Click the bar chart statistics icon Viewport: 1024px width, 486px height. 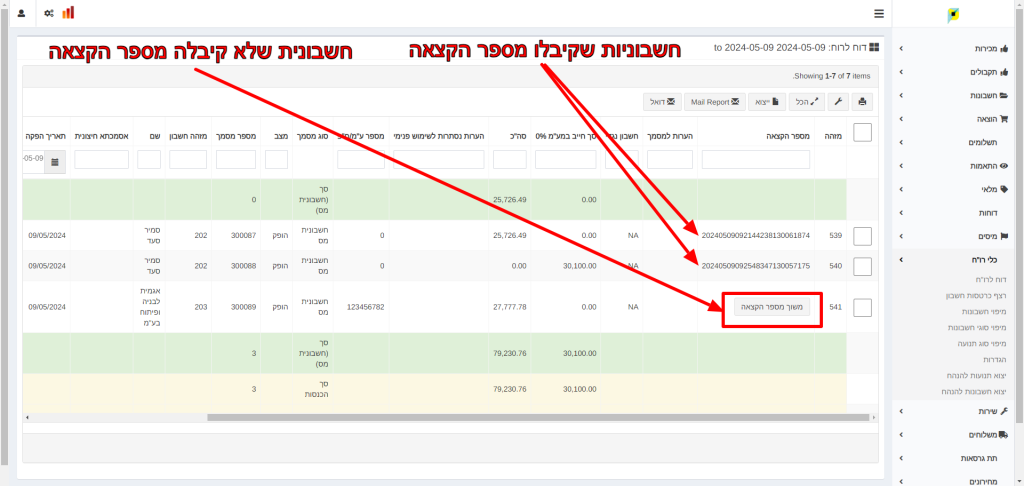tap(68, 13)
